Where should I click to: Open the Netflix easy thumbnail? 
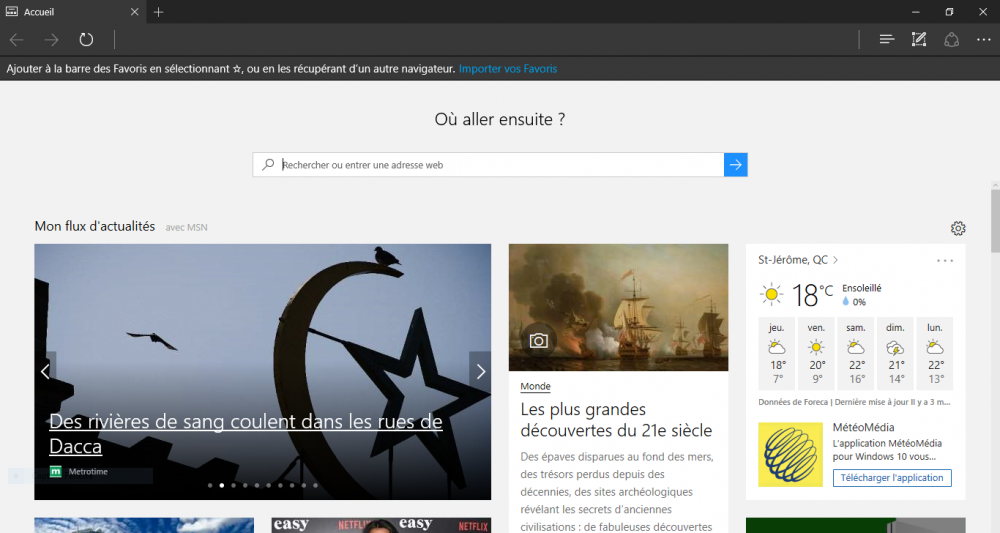pyautogui.click(x=381, y=525)
